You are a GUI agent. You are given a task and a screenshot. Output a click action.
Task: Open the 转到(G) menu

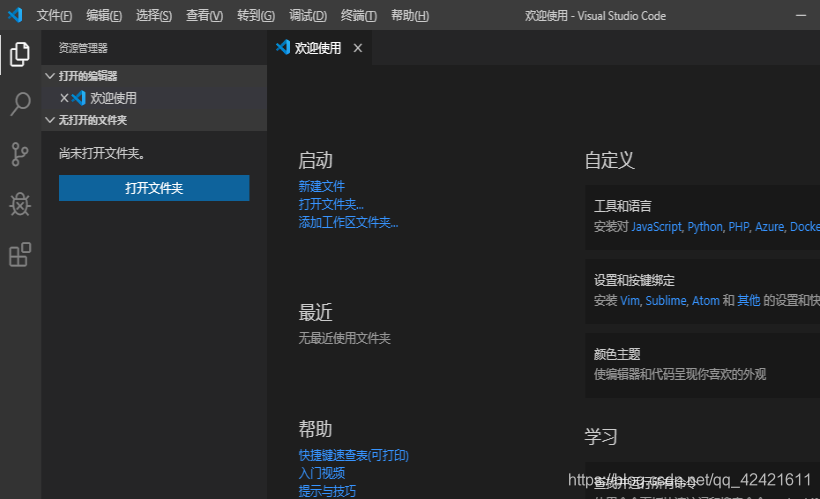coord(255,16)
